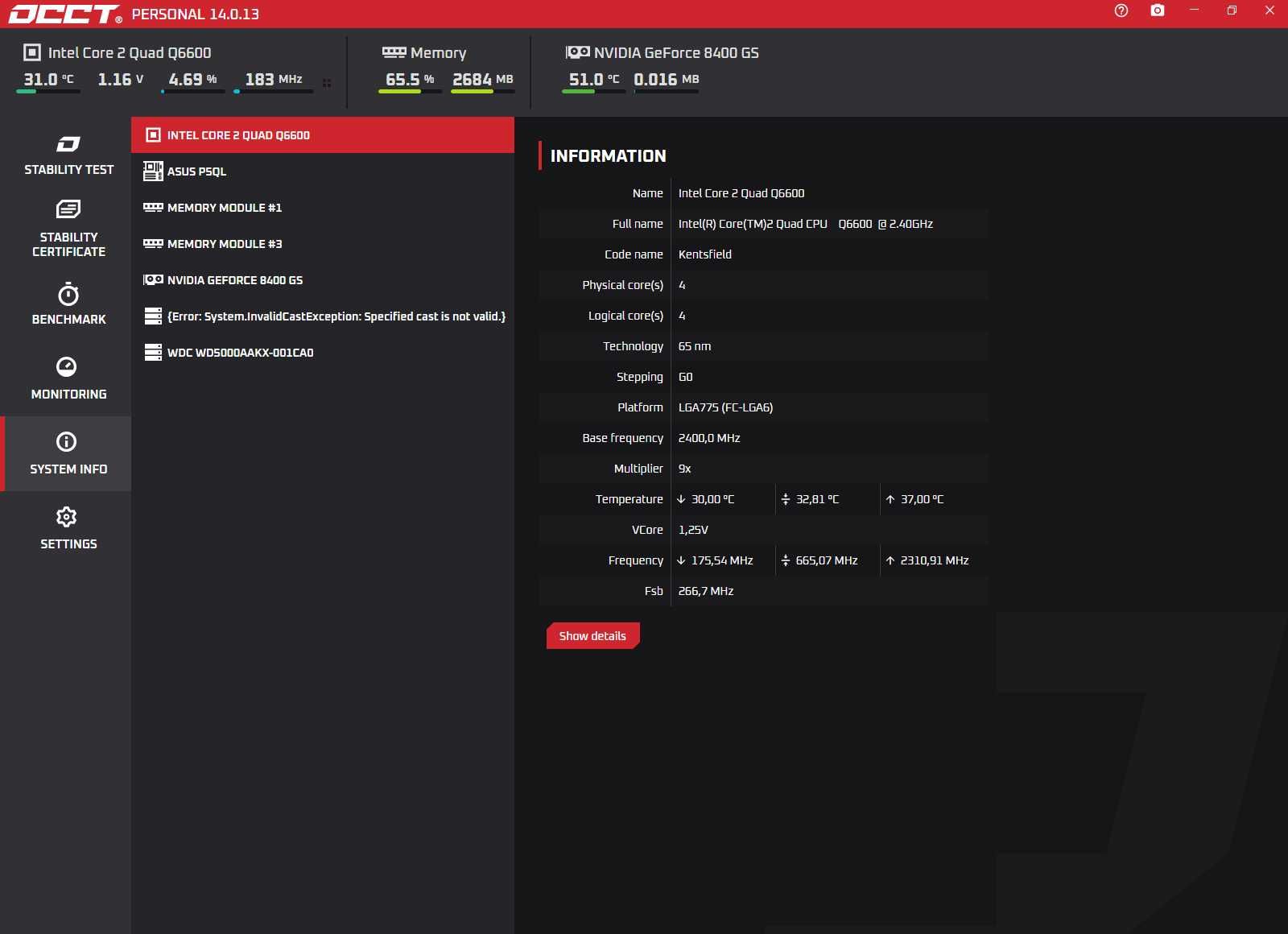The image size is (1288, 934).
Task: Open the Stability Certificate section
Action: (x=68, y=229)
